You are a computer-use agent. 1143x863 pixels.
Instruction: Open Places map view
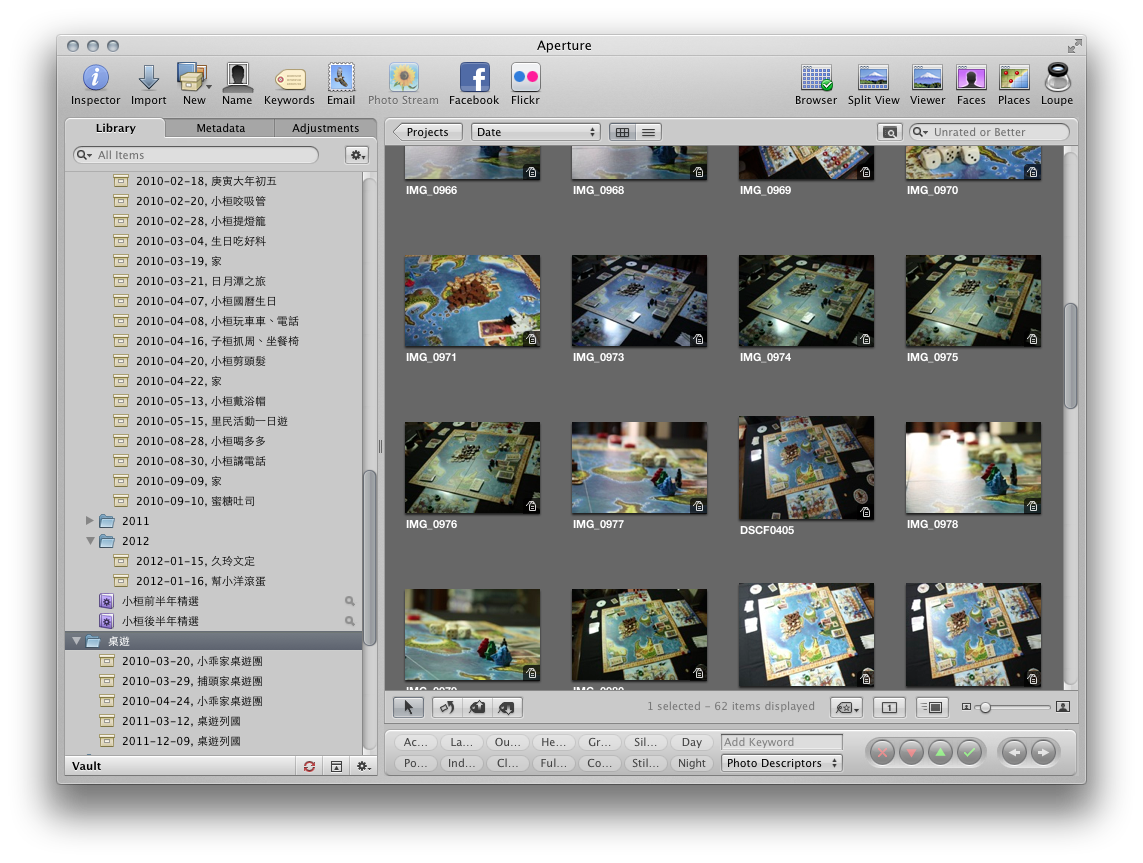1013,78
